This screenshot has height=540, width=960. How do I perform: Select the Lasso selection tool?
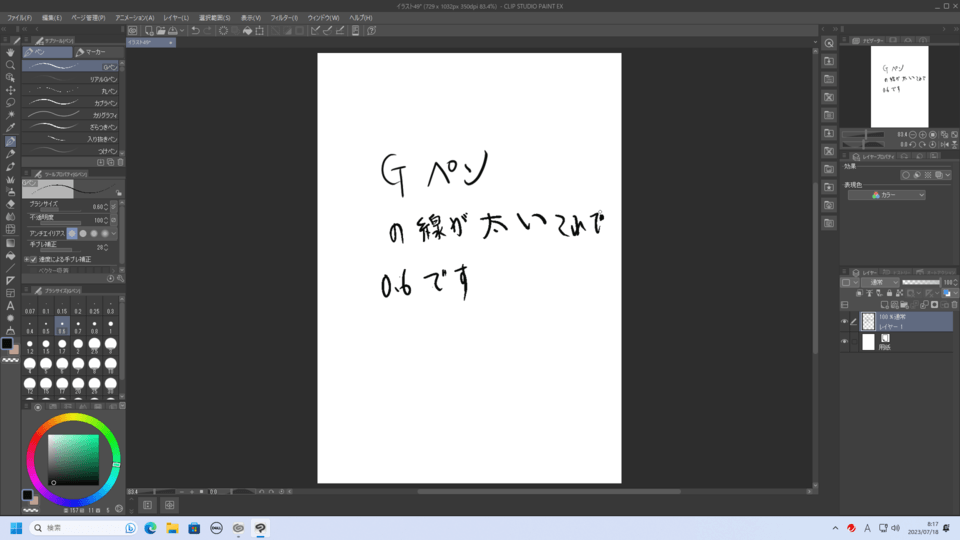tap(10, 103)
